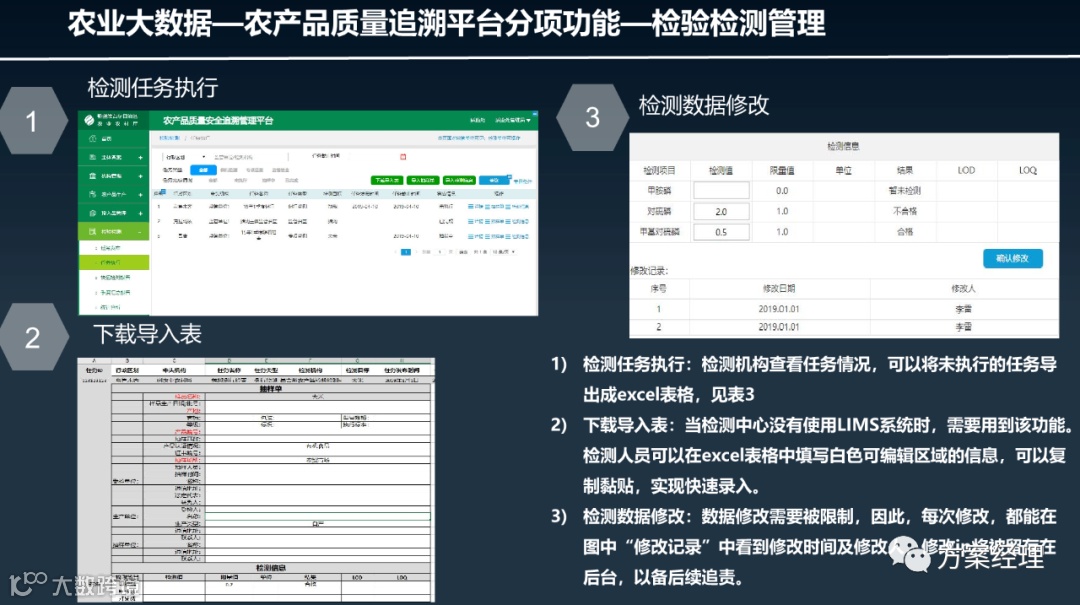Click the third green 导入检测结果 button
Screen dimensions: 1080x605
click(x=459, y=181)
